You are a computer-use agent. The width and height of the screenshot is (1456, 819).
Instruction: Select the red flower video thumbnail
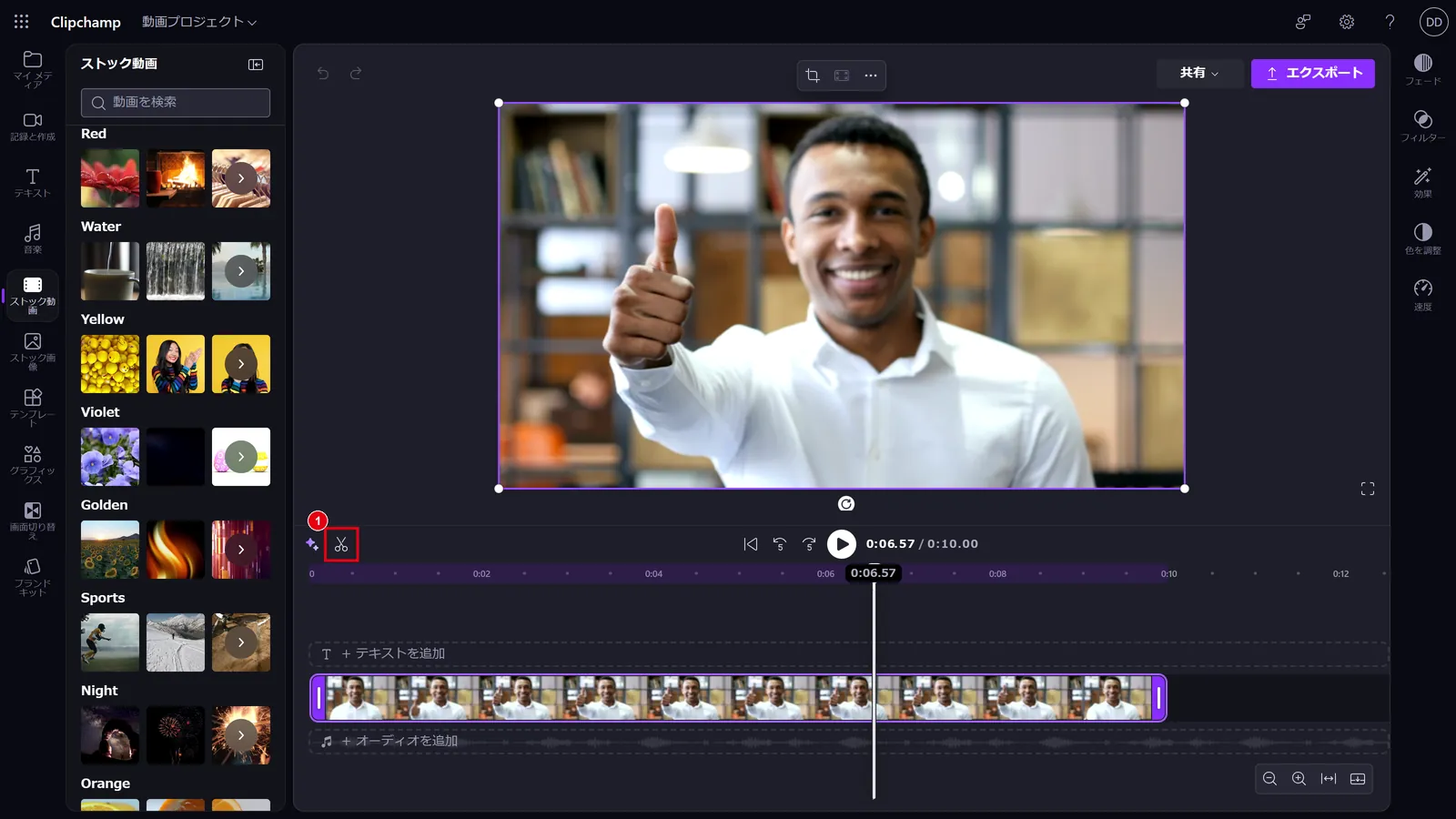click(110, 178)
